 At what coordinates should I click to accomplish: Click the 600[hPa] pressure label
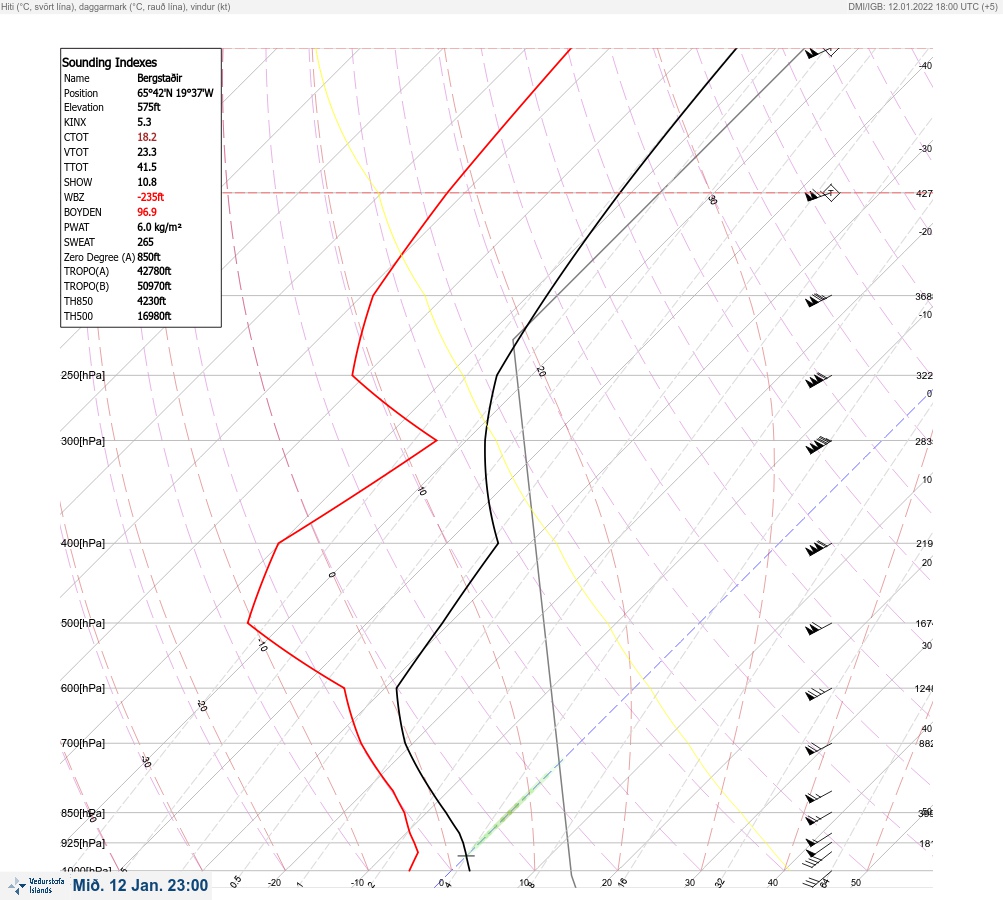(x=83, y=688)
